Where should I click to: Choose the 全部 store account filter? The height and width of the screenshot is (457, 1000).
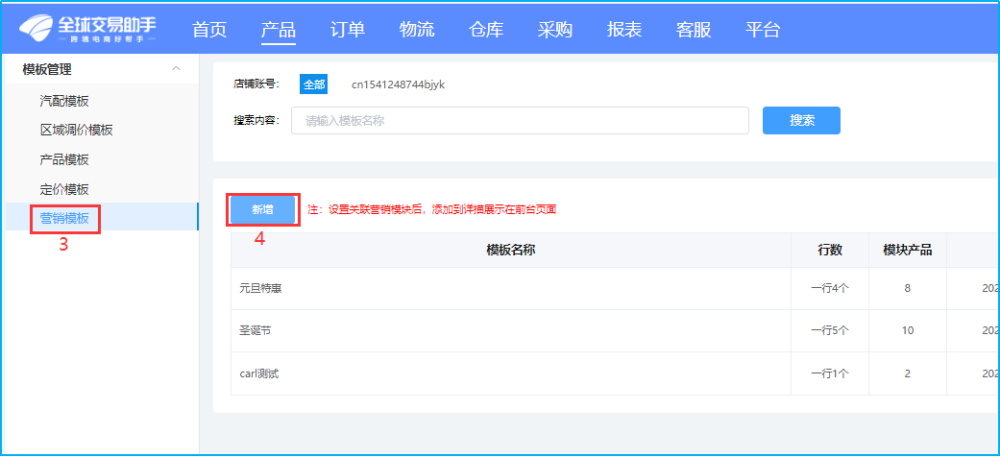[314, 84]
